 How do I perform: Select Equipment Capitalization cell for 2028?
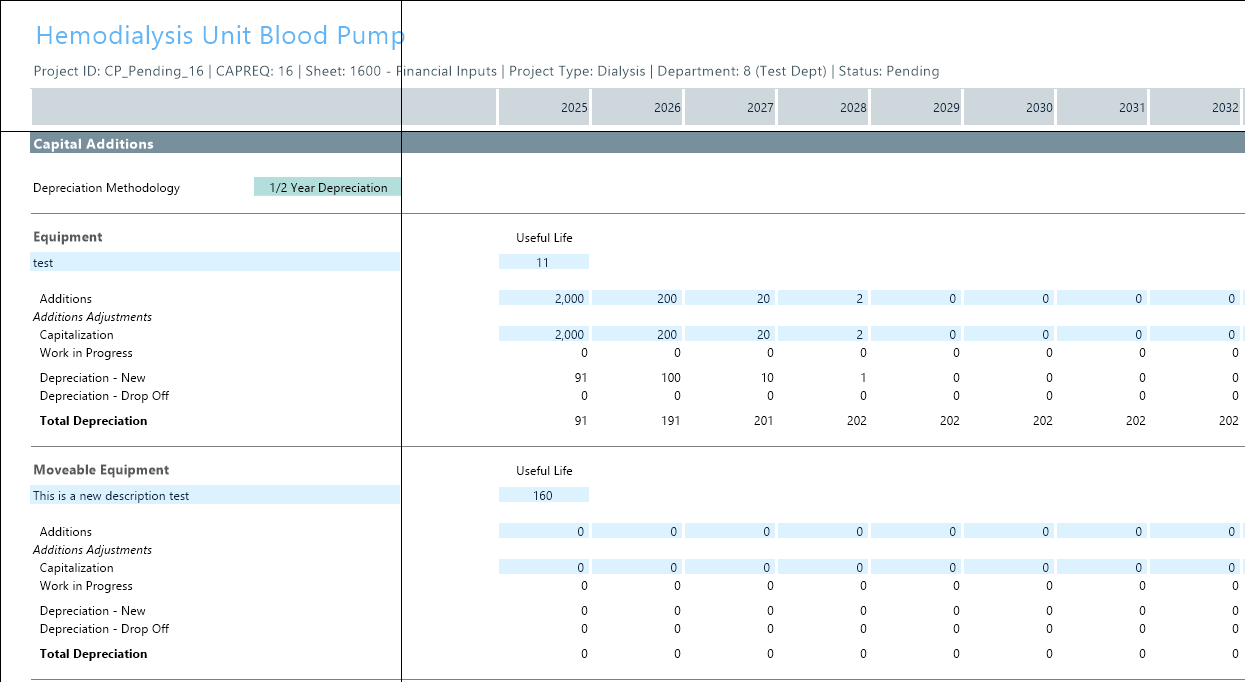tap(823, 334)
